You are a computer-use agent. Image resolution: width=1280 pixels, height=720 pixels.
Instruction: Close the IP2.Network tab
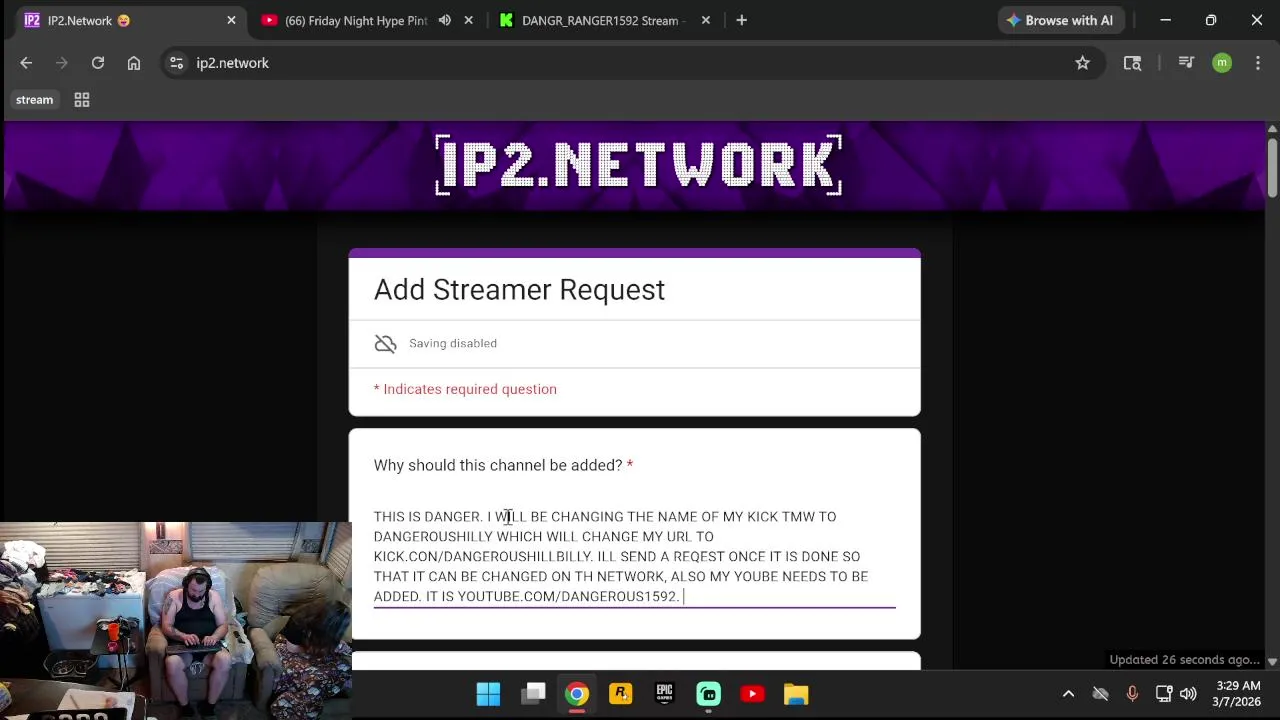click(x=231, y=20)
